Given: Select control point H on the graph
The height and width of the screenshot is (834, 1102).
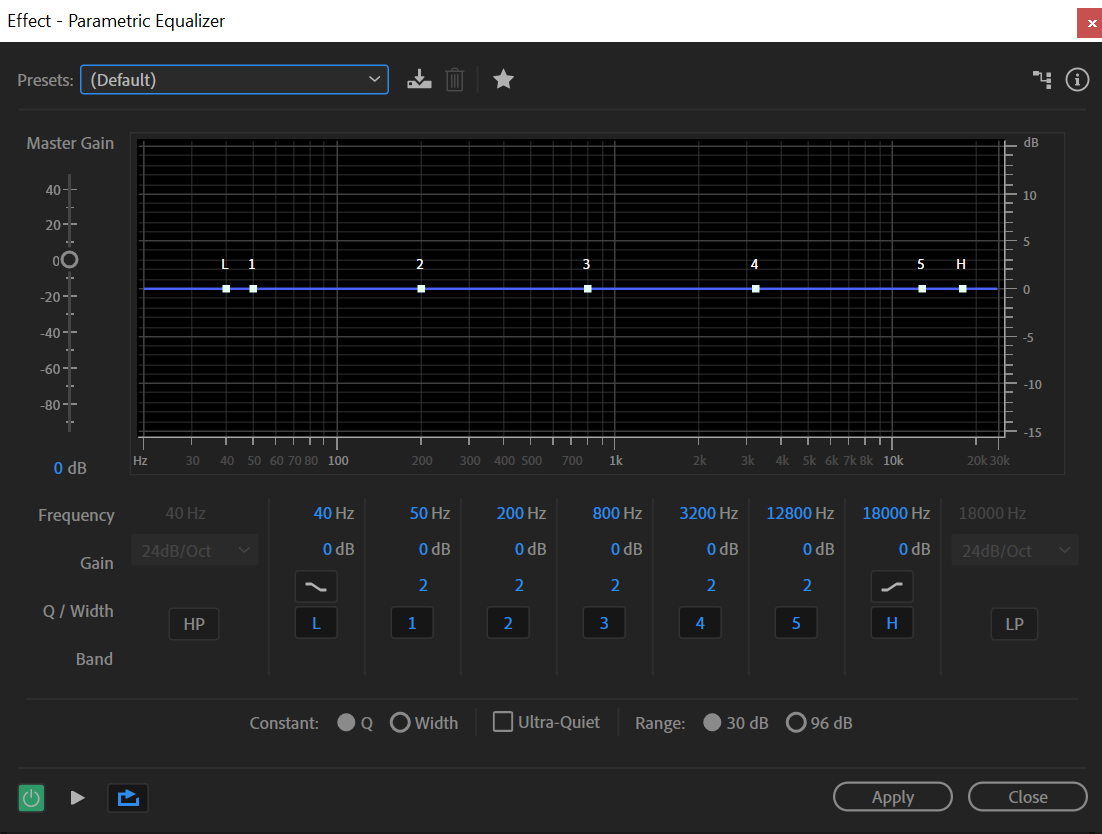Looking at the screenshot, I should point(963,289).
